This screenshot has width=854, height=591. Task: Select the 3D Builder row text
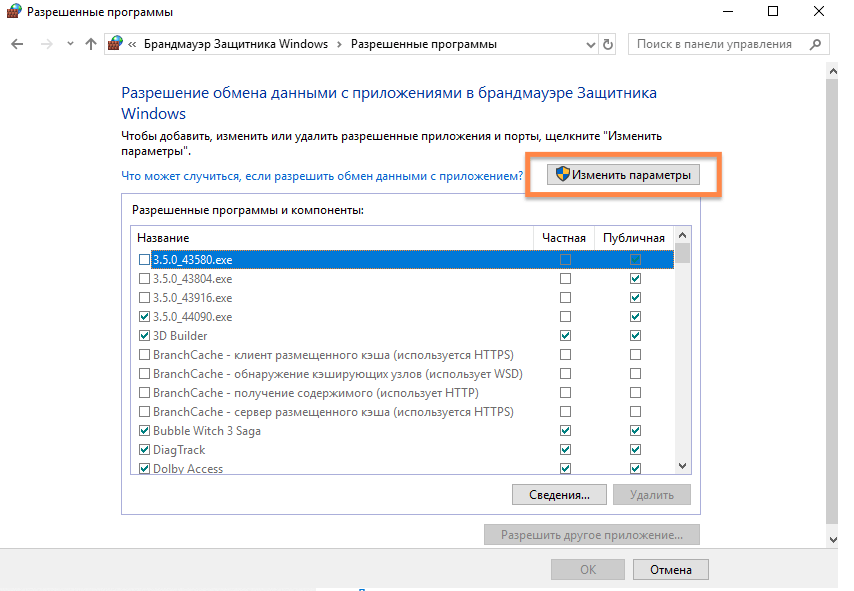(x=180, y=336)
